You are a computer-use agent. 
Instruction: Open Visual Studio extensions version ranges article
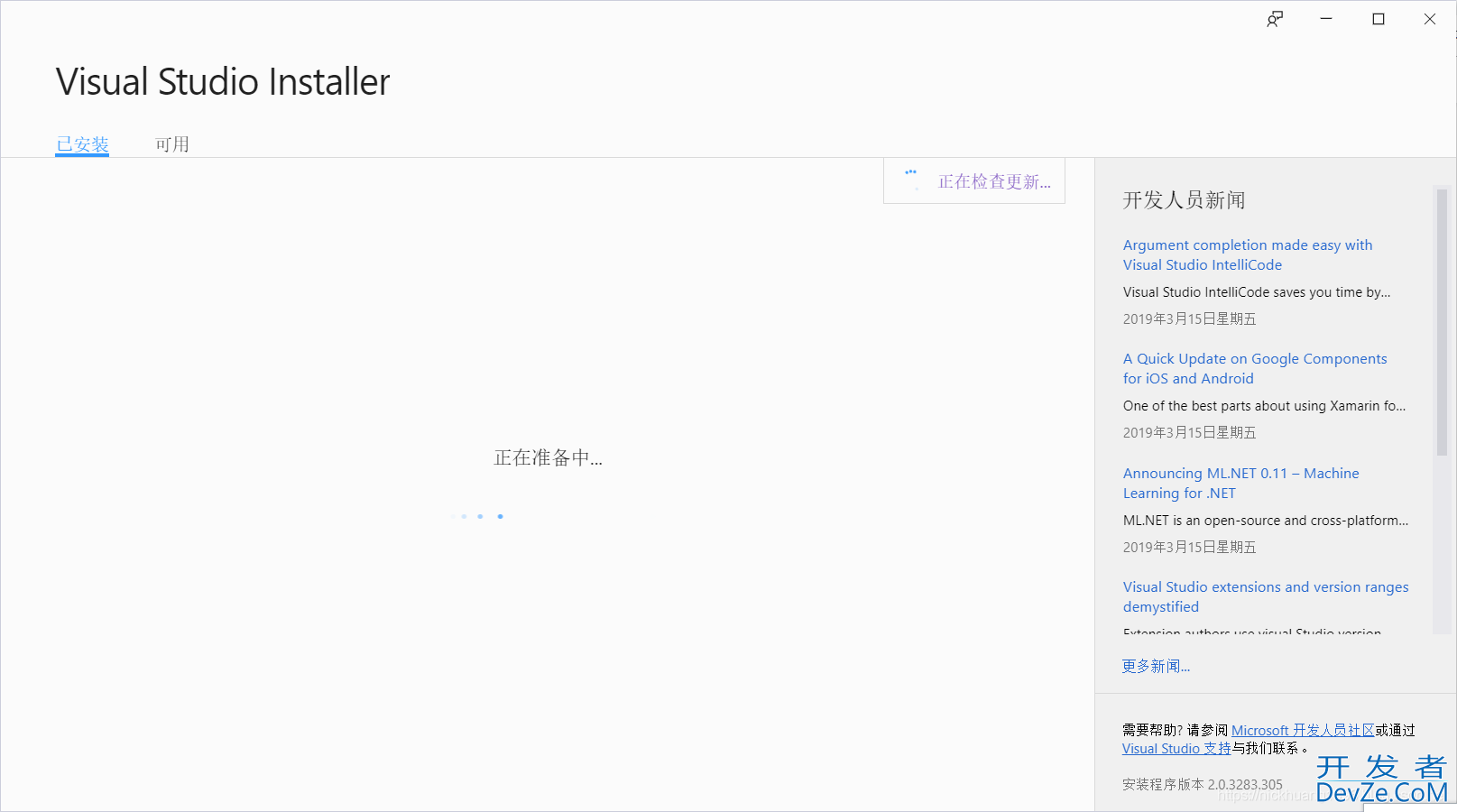click(1266, 596)
